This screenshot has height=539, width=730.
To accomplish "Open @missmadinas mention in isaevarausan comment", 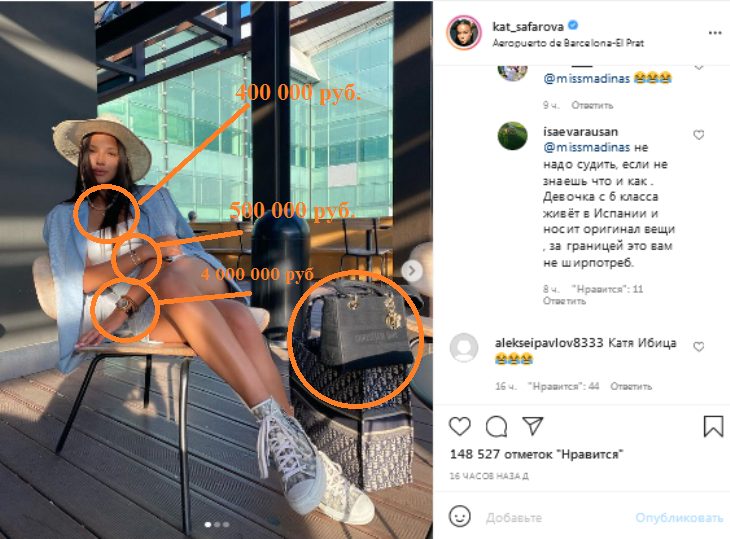I will coord(587,148).
